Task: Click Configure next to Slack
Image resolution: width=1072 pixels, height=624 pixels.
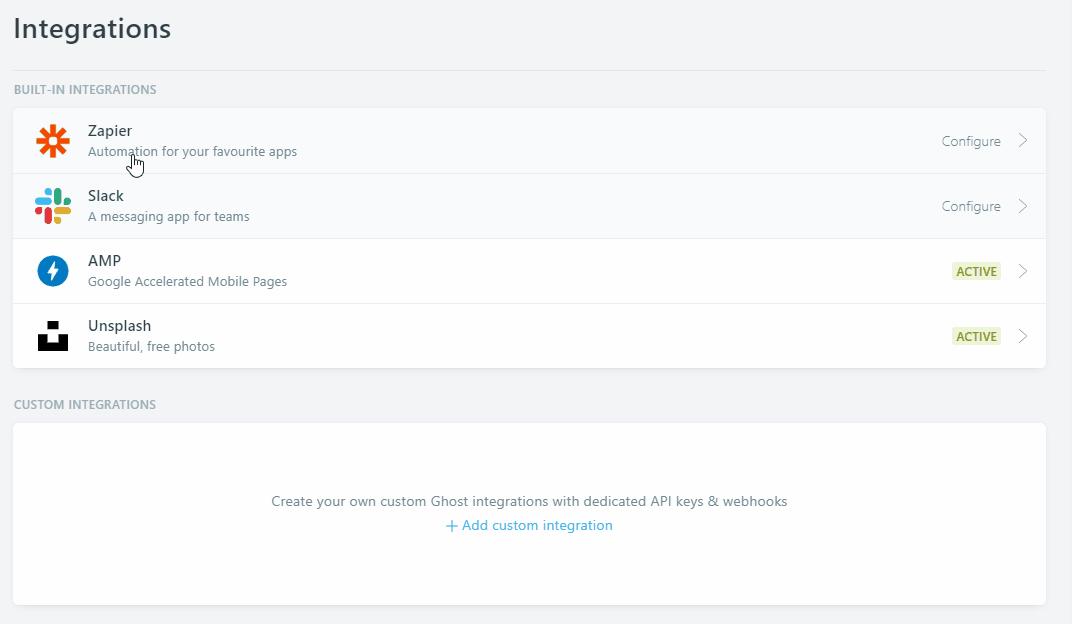Action: (970, 206)
